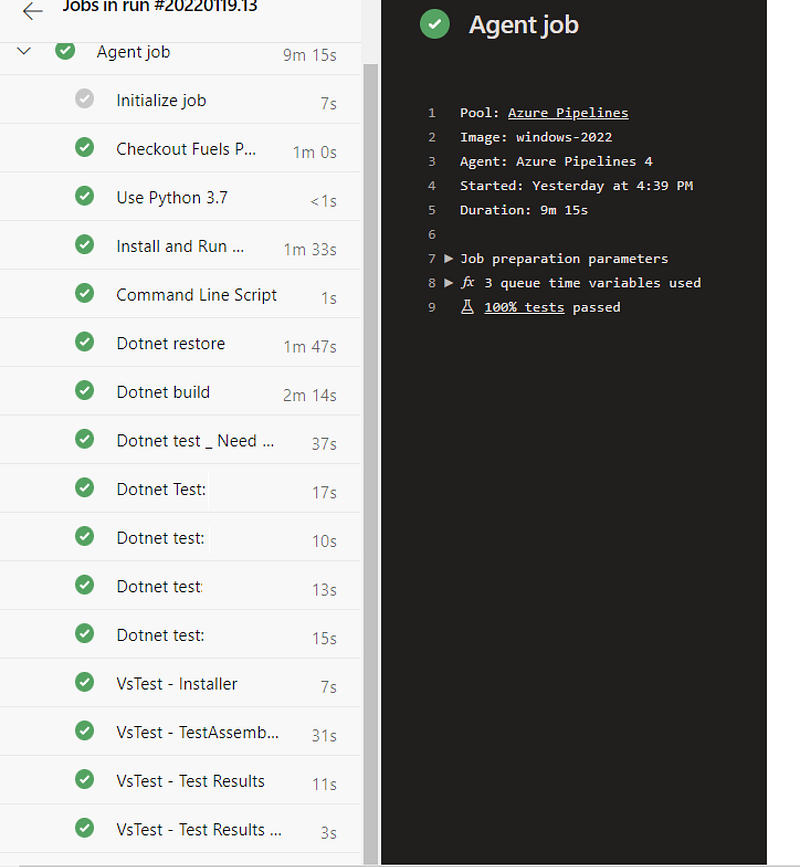This screenshot has width=800, height=867.
Task: Expand Job preparation parameters section
Action: point(449,259)
